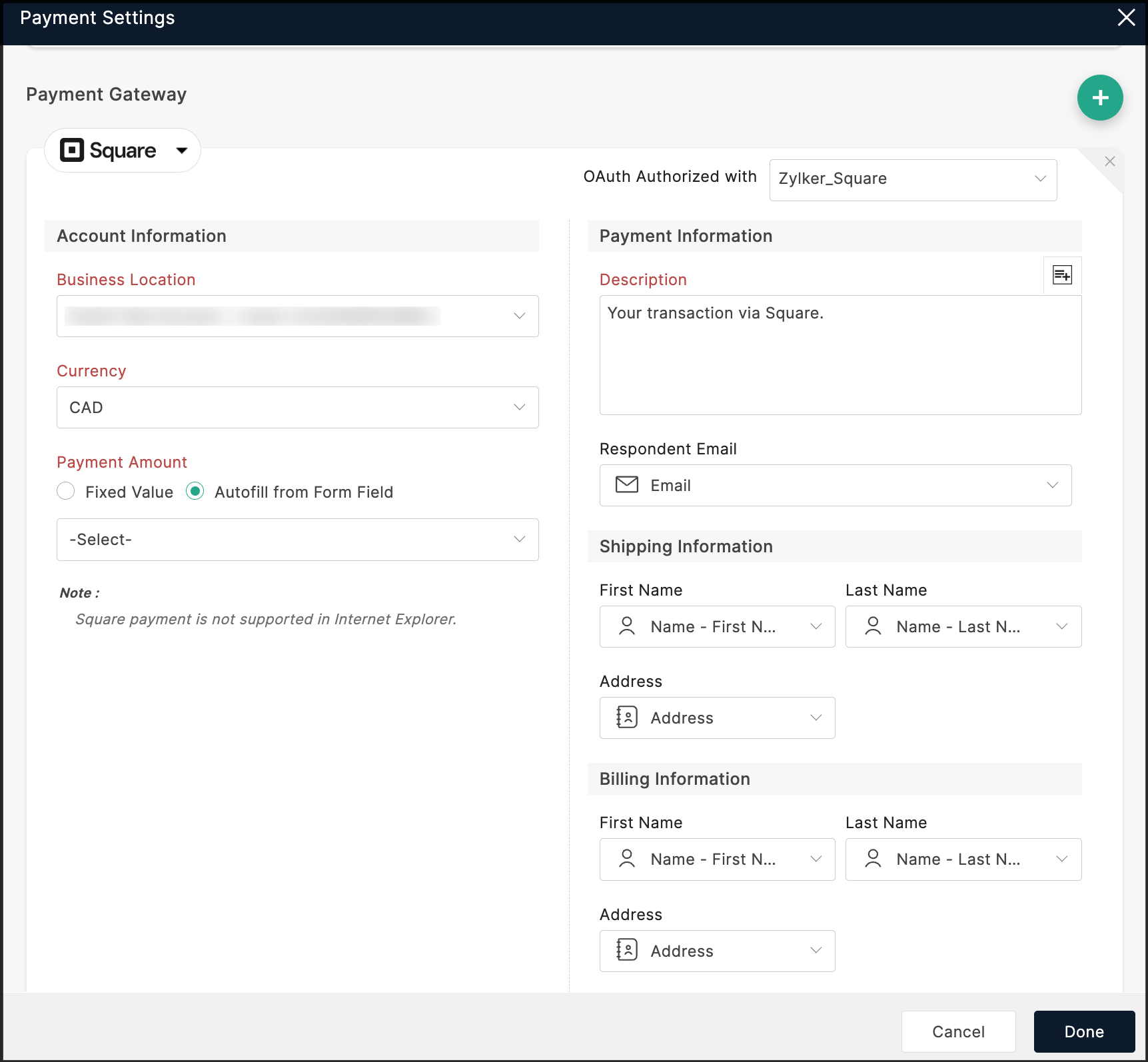Expand the Square payment gateway selector
The height and width of the screenshot is (1062, 1148).
pyautogui.click(x=181, y=151)
